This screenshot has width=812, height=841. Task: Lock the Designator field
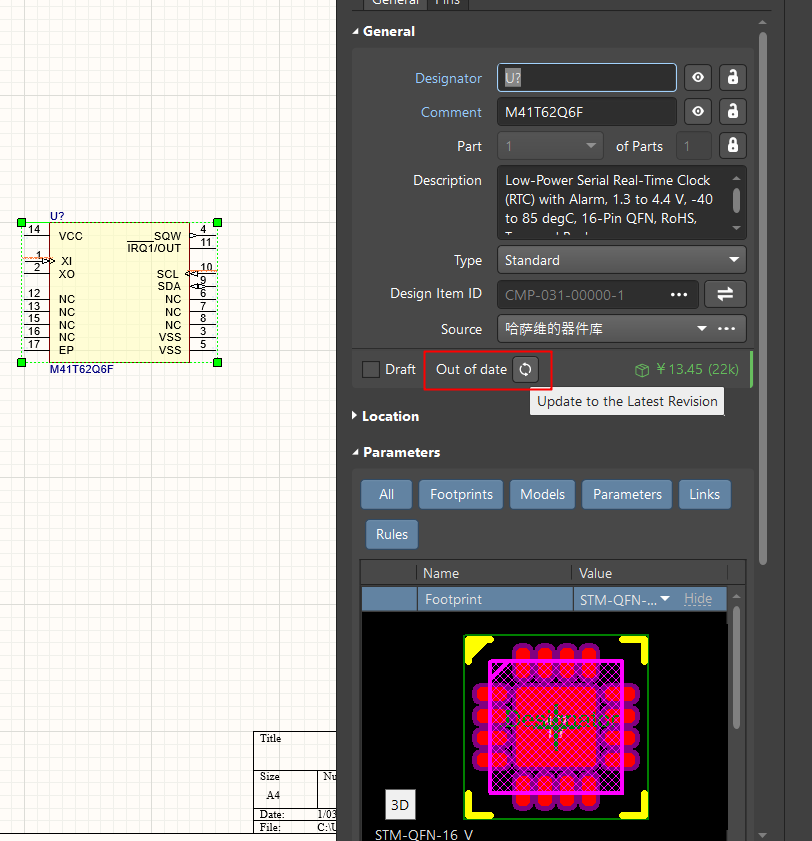click(733, 78)
